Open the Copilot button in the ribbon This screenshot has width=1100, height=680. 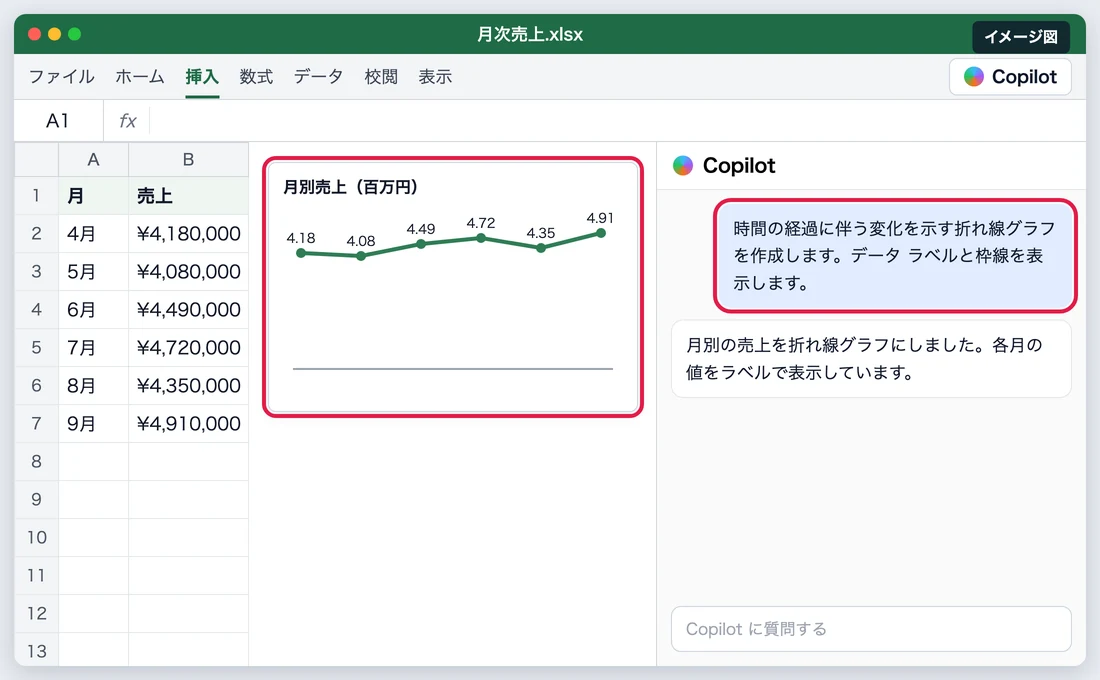tap(1010, 76)
